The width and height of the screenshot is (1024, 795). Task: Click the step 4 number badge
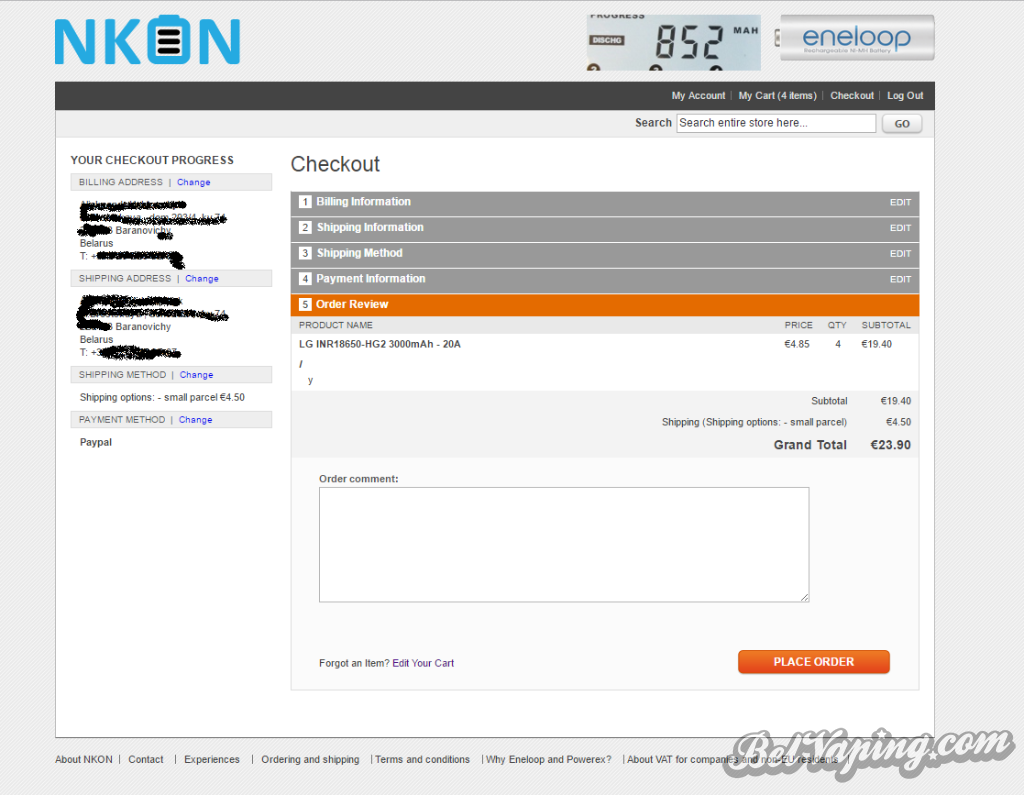point(305,278)
